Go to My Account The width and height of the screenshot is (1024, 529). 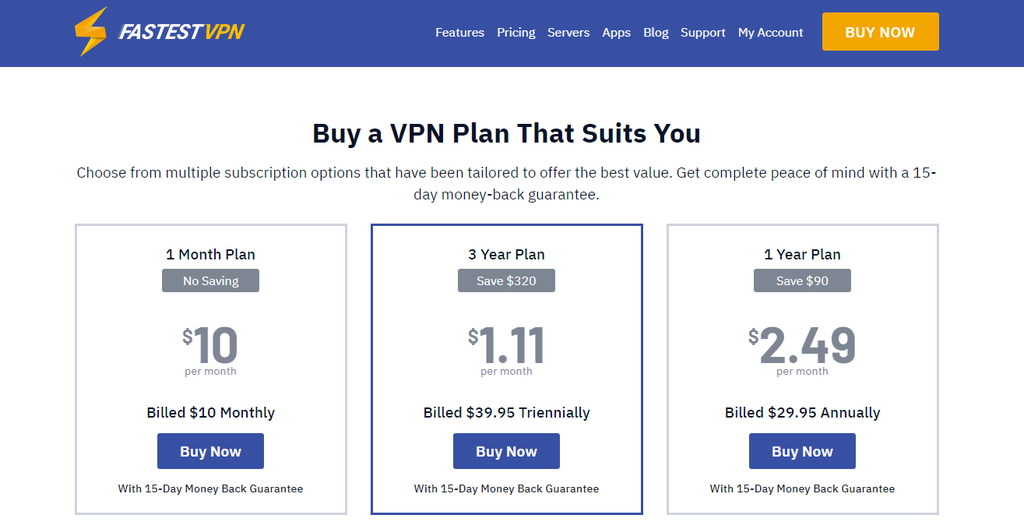(x=771, y=33)
